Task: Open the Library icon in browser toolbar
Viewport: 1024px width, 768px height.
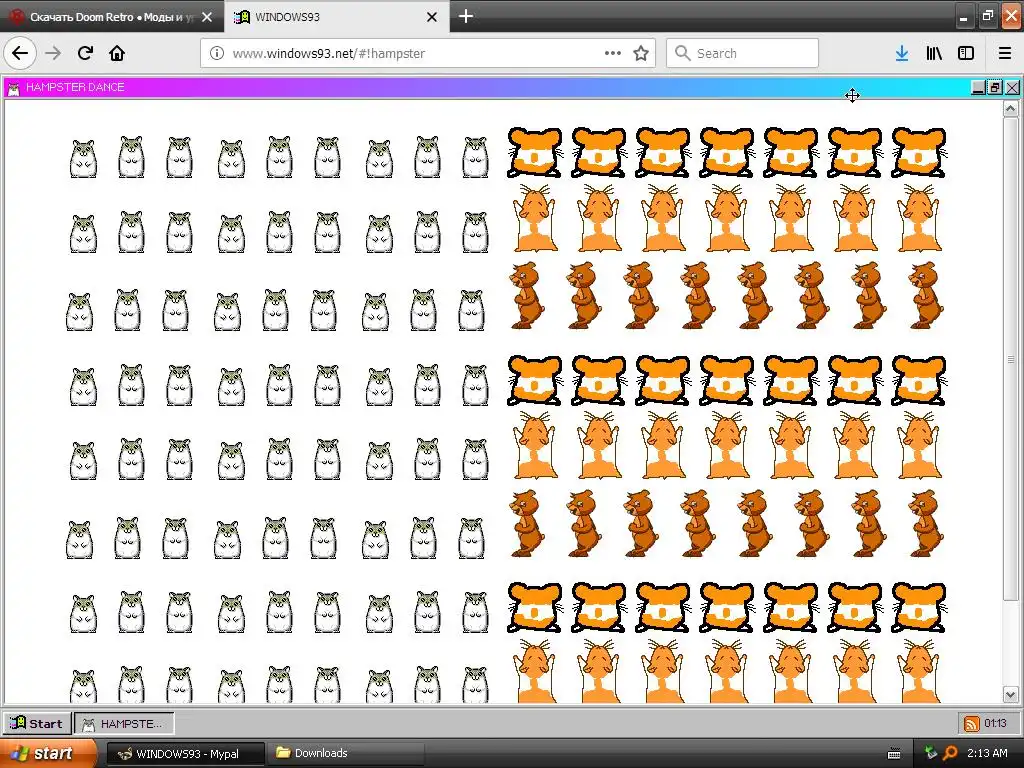Action: (934, 53)
